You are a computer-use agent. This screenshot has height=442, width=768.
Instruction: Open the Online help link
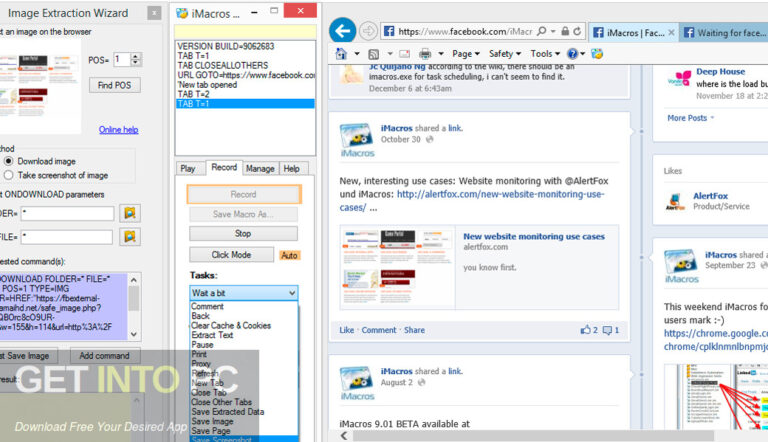click(119, 129)
